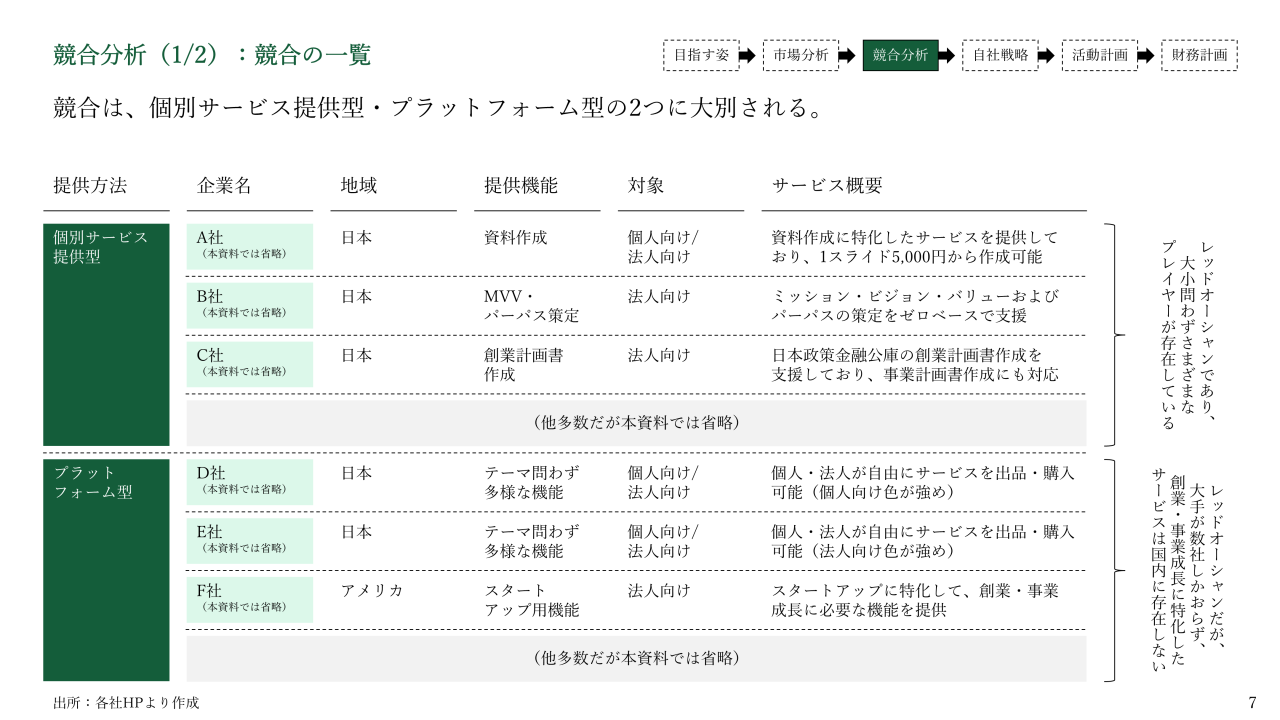This screenshot has width=1280, height=720.
Task: Click the 出所：各社HPより作成 source note
Action: pos(126,703)
